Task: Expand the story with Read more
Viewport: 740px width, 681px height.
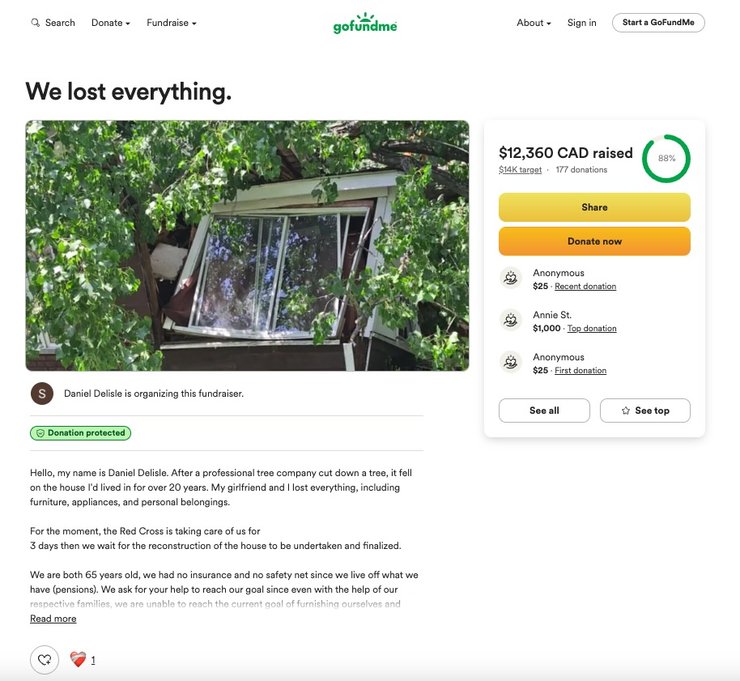Action: point(53,619)
